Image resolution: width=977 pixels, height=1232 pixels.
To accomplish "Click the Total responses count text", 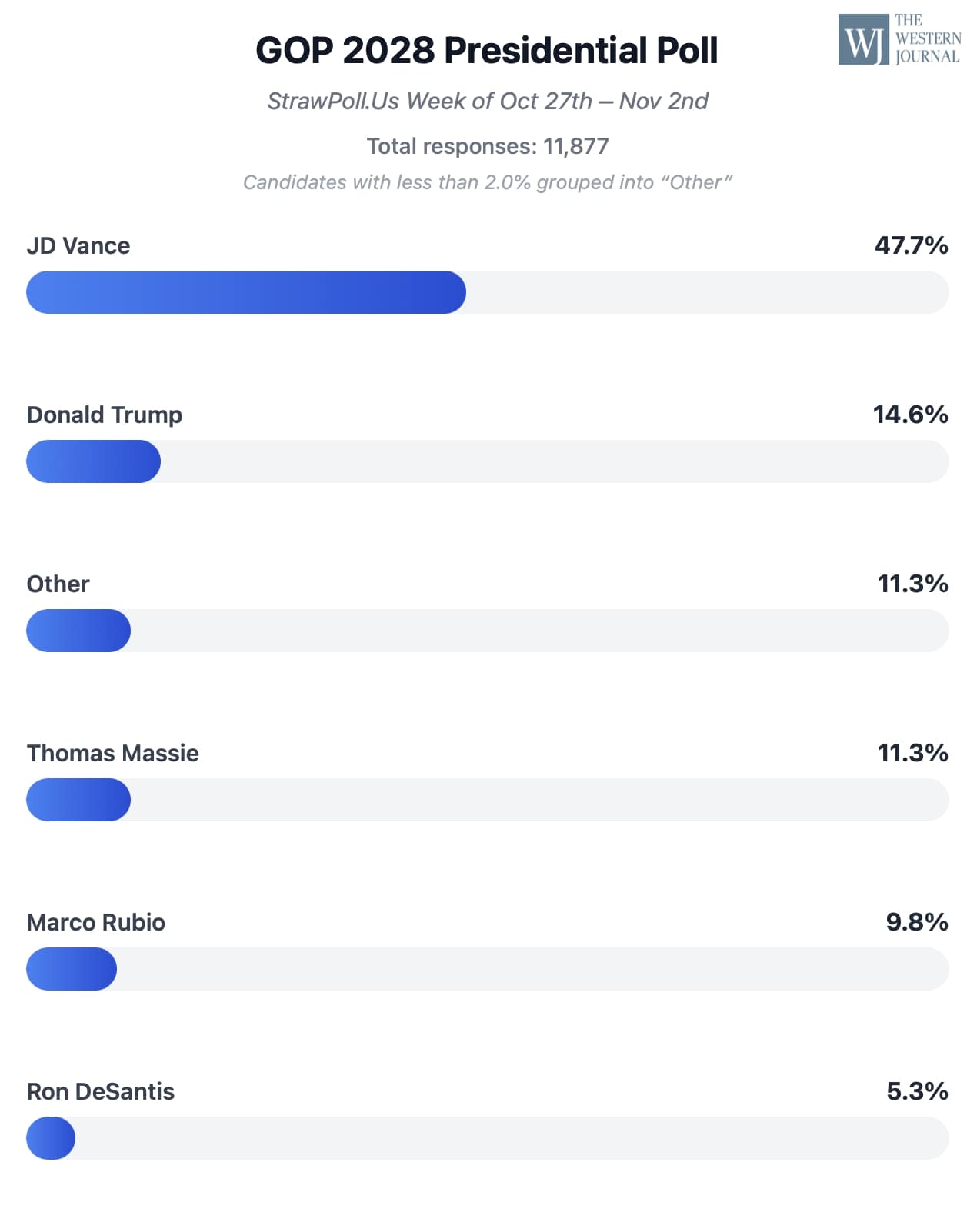I will coord(487,146).
